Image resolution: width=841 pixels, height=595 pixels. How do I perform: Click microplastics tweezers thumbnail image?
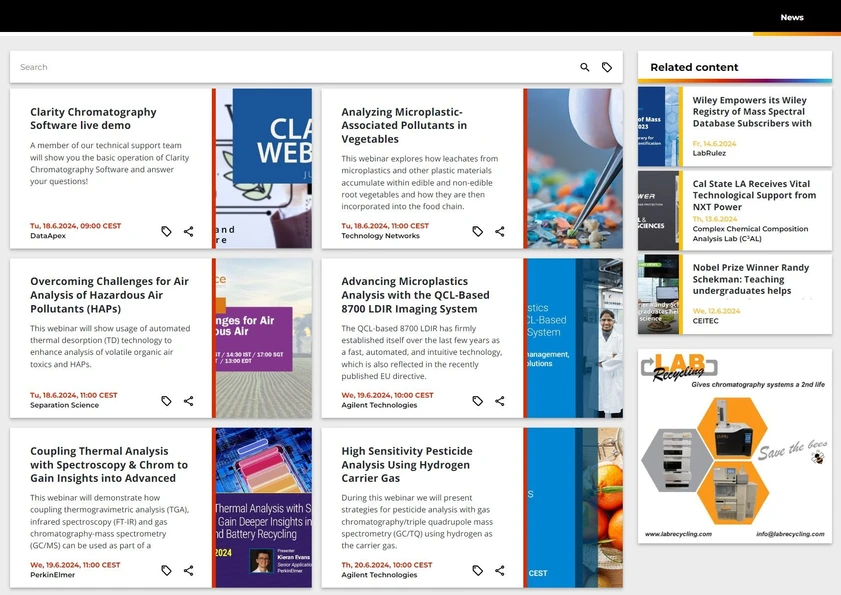[575, 168]
